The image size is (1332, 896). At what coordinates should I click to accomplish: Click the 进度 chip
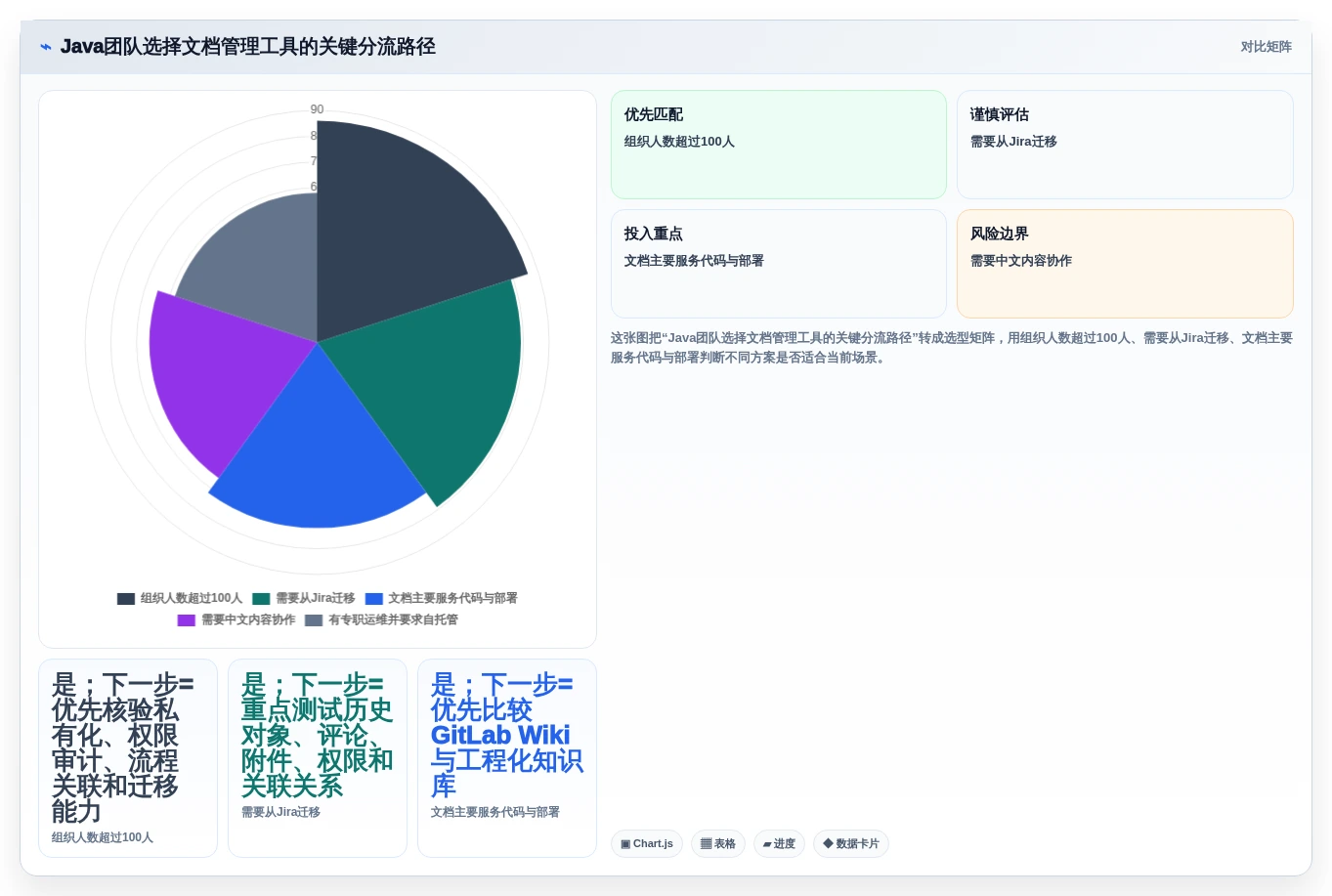(x=779, y=844)
